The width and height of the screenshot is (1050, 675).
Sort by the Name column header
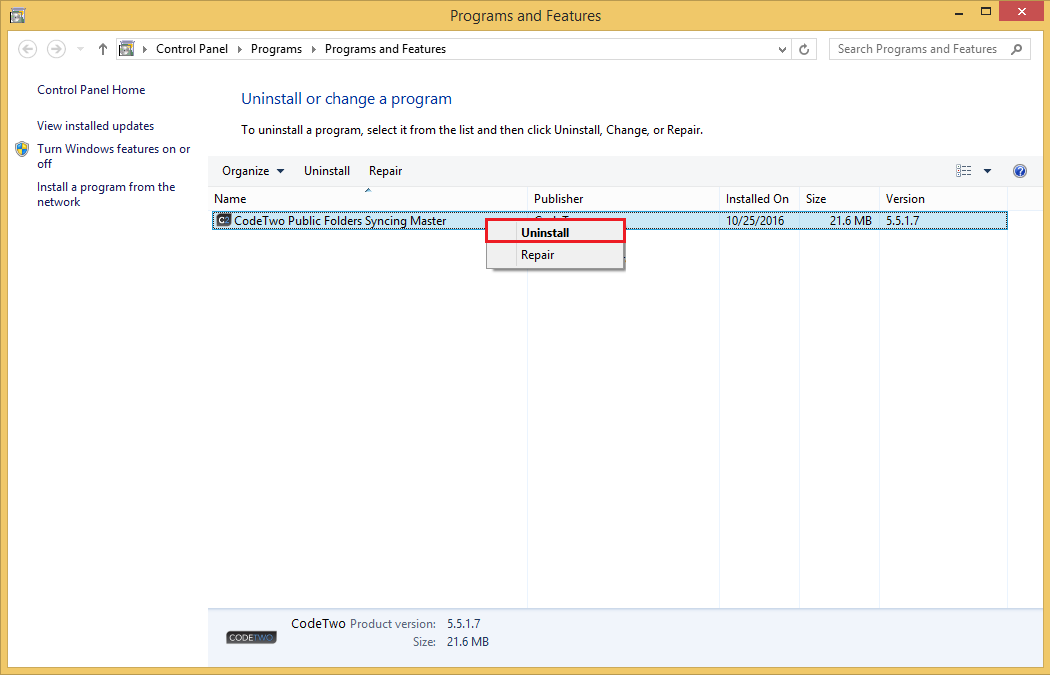coord(368,199)
